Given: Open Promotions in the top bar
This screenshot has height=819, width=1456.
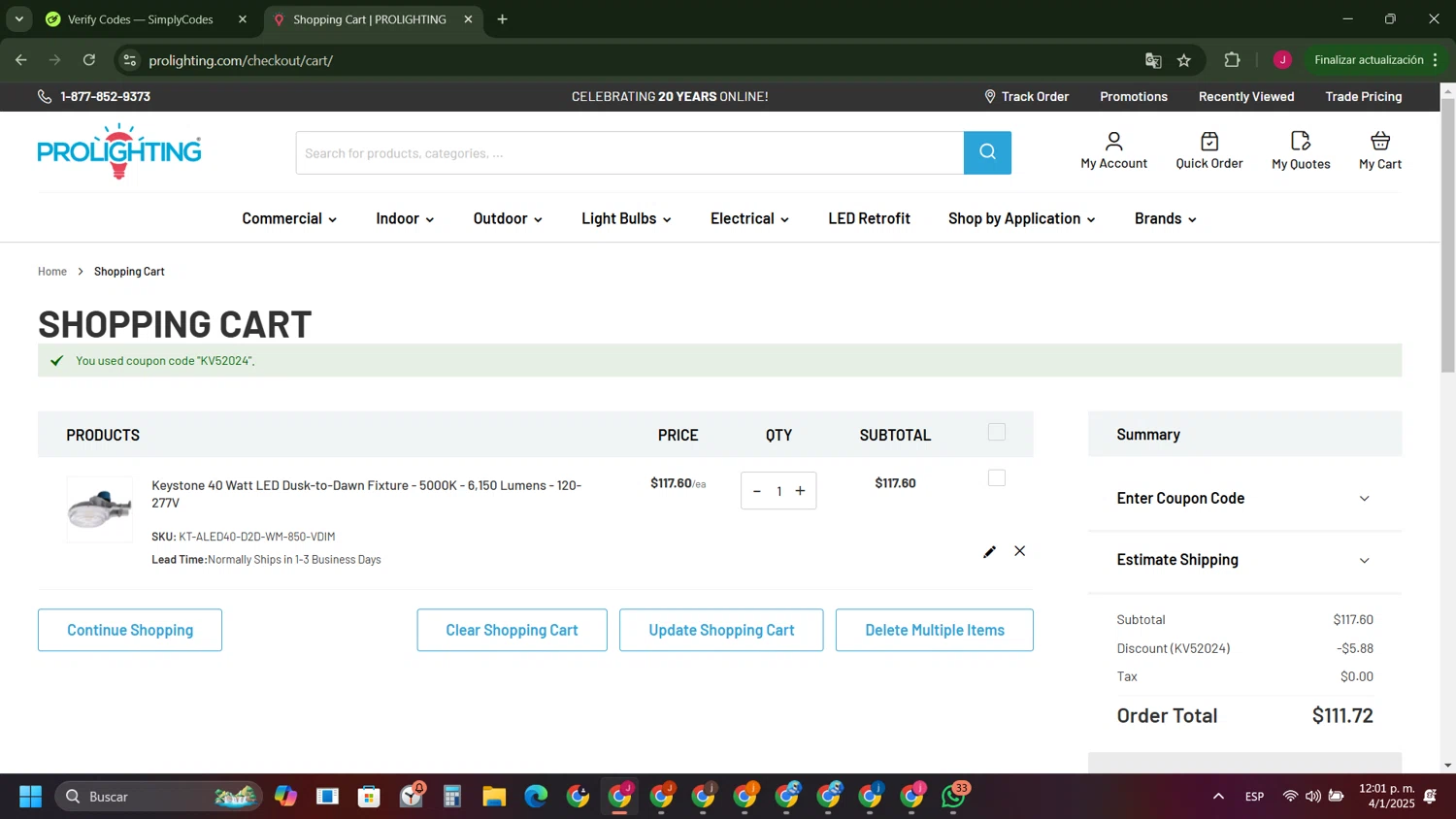Looking at the screenshot, I should point(1134,97).
